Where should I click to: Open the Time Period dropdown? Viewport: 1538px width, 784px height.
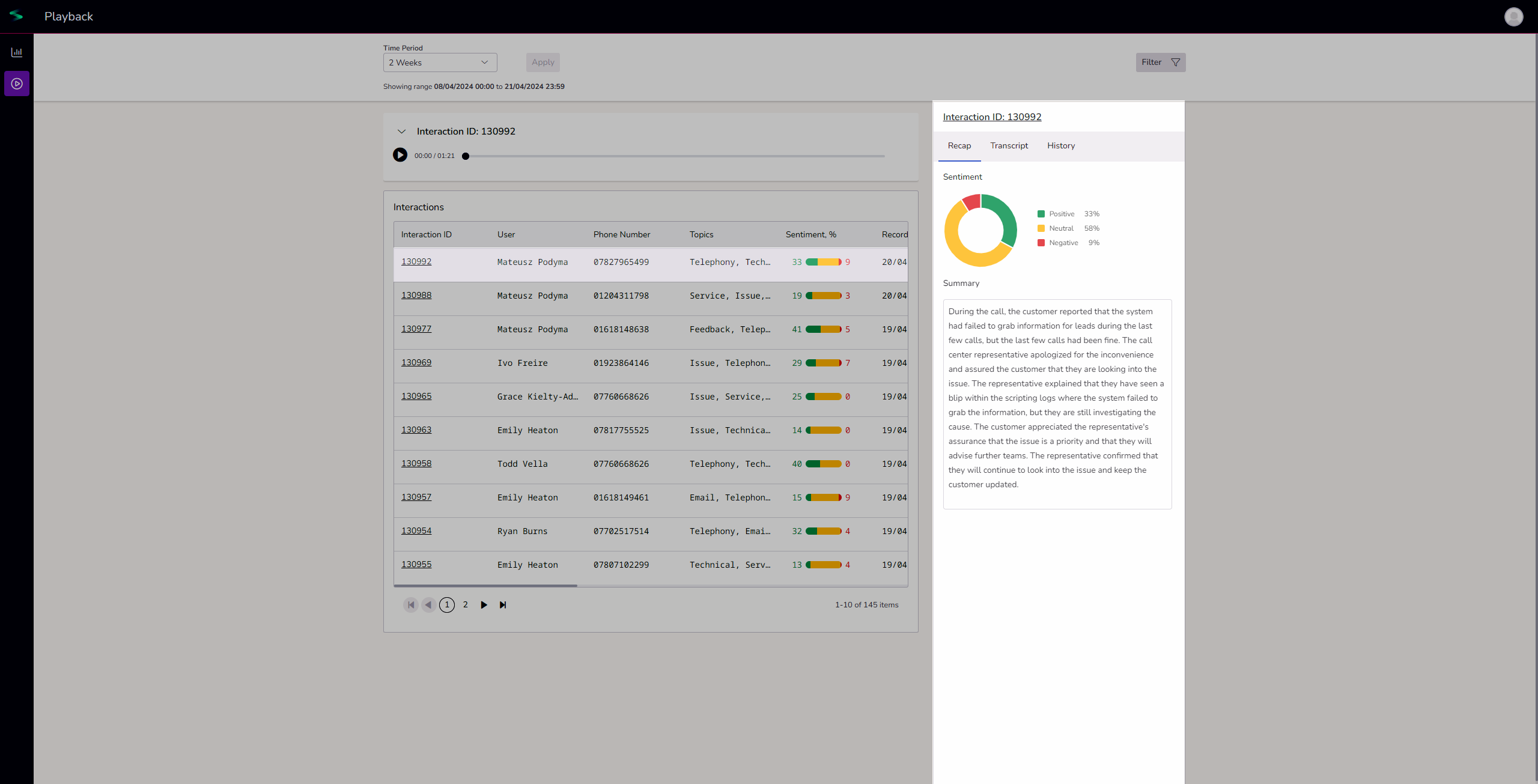click(440, 62)
